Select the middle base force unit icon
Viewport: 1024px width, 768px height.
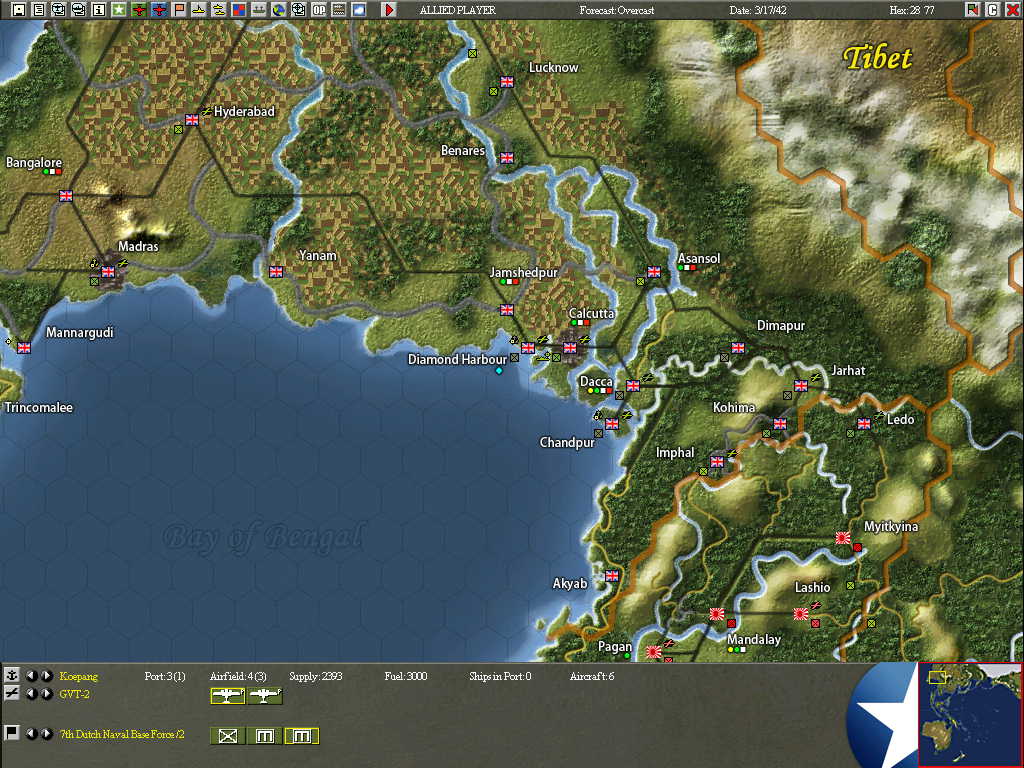point(264,736)
